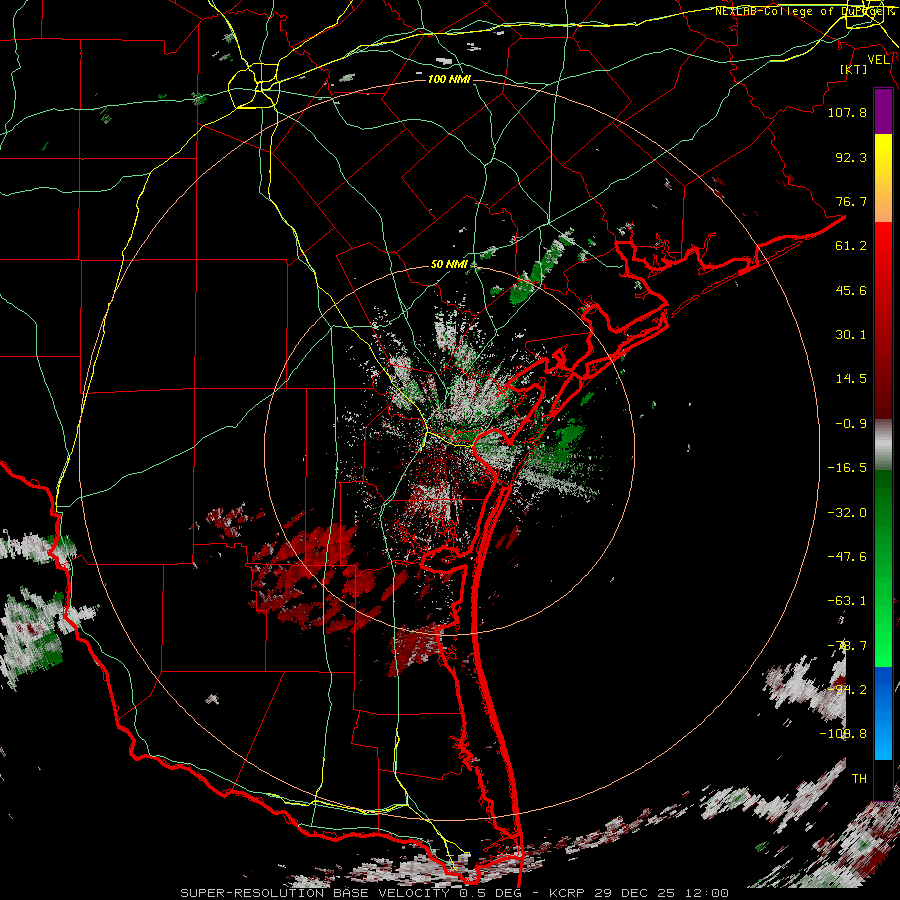Click the -47.6 velocity scale value
The width and height of the screenshot is (900, 900).
point(847,557)
